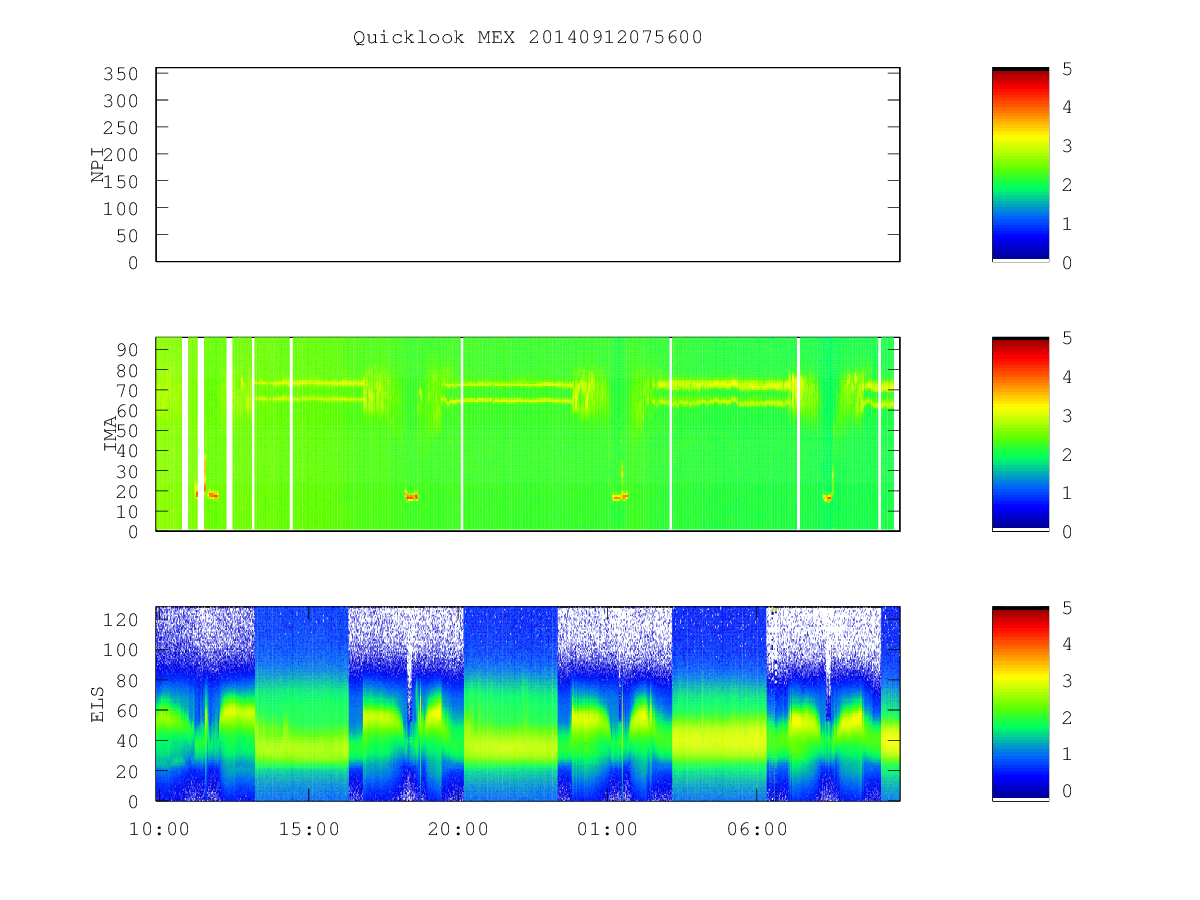Click the 40 tick on ELS axis
The width and height of the screenshot is (1200, 900).
[126, 741]
